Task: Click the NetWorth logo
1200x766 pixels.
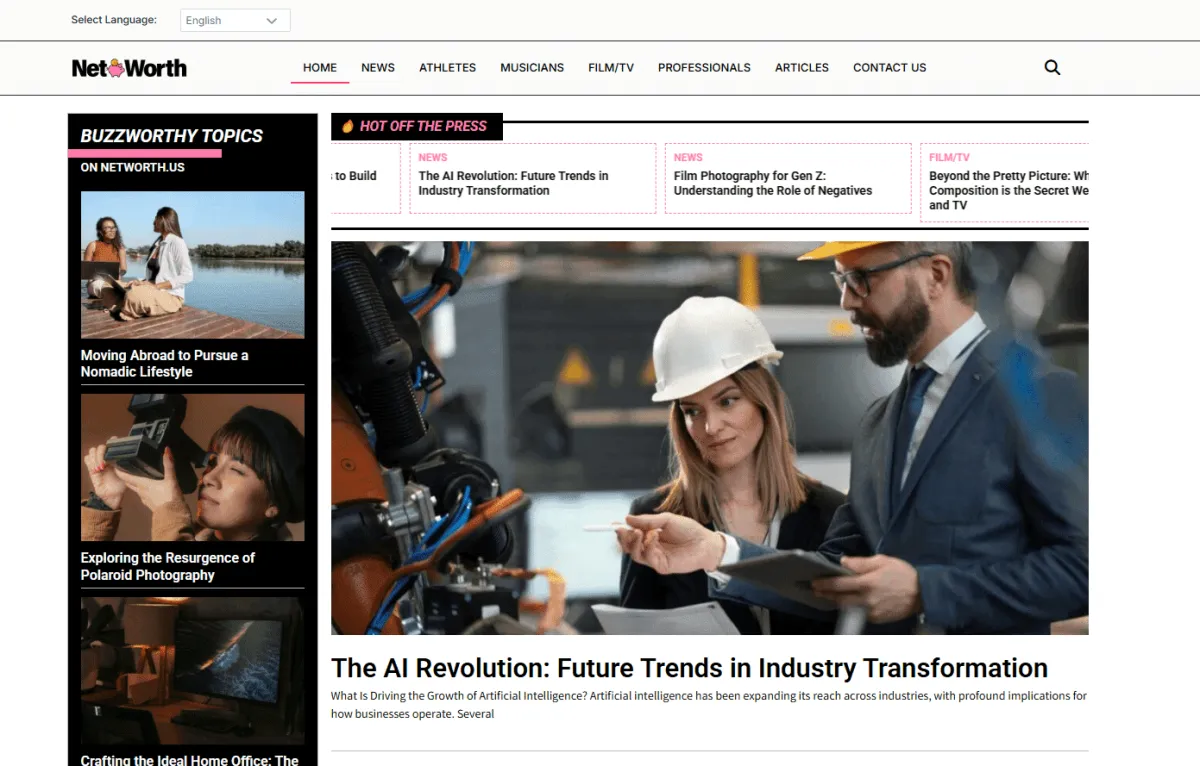Action: point(129,68)
